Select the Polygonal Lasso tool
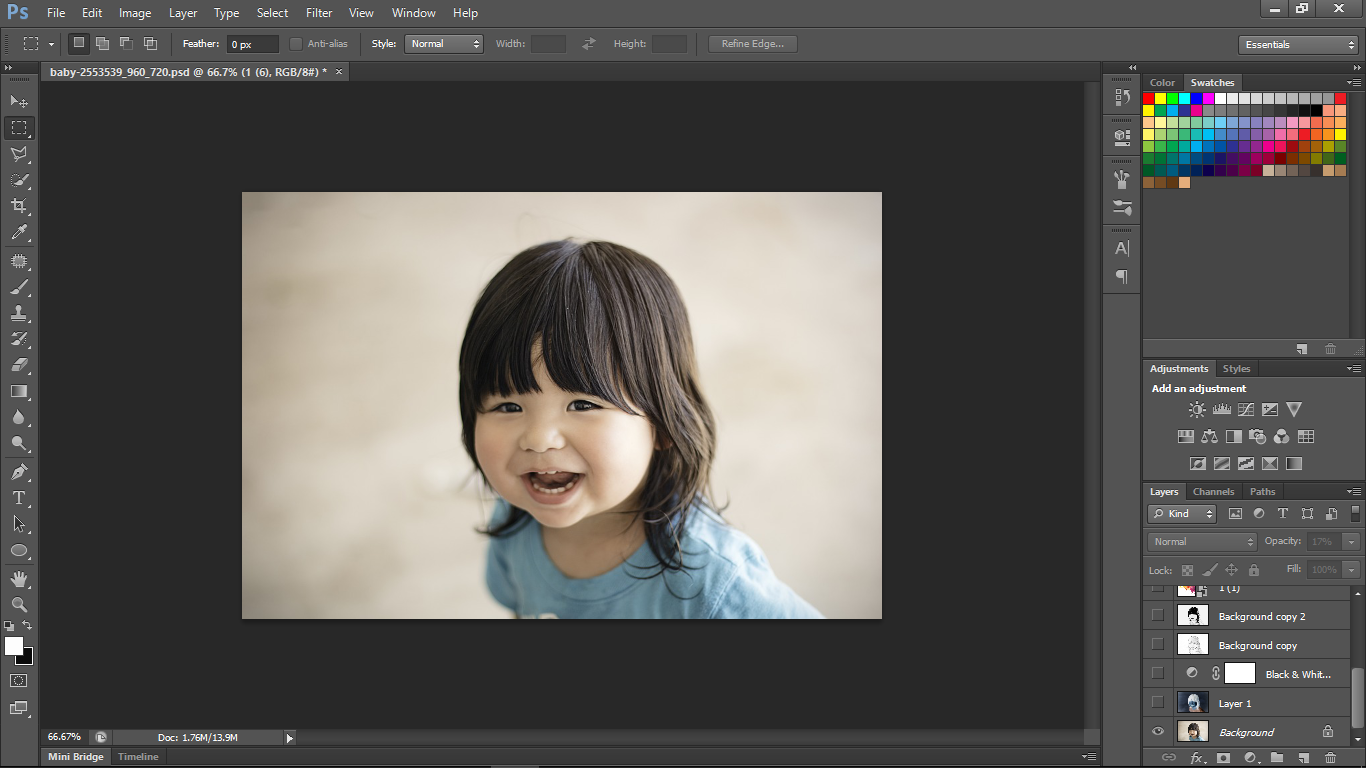 pyautogui.click(x=19, y=154)
